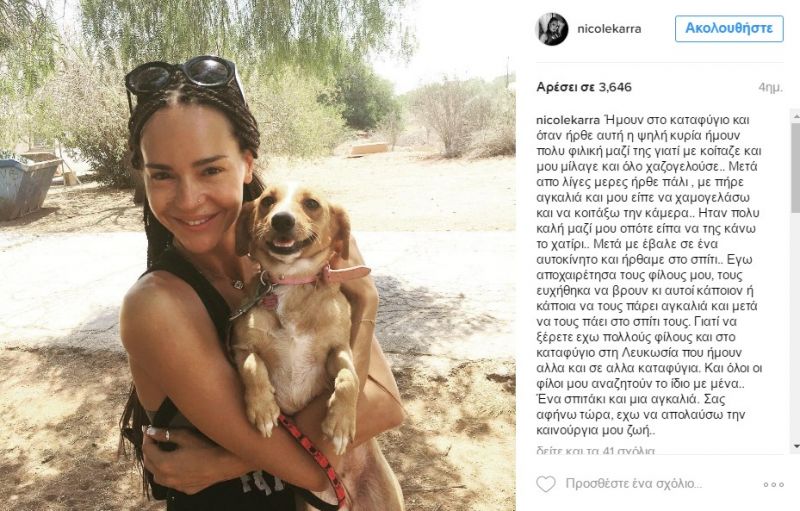The width and height of the screenshot is (800, 511).
Task: Click the scrollbar down arrow in caption
Action: [x=795, y=447]
